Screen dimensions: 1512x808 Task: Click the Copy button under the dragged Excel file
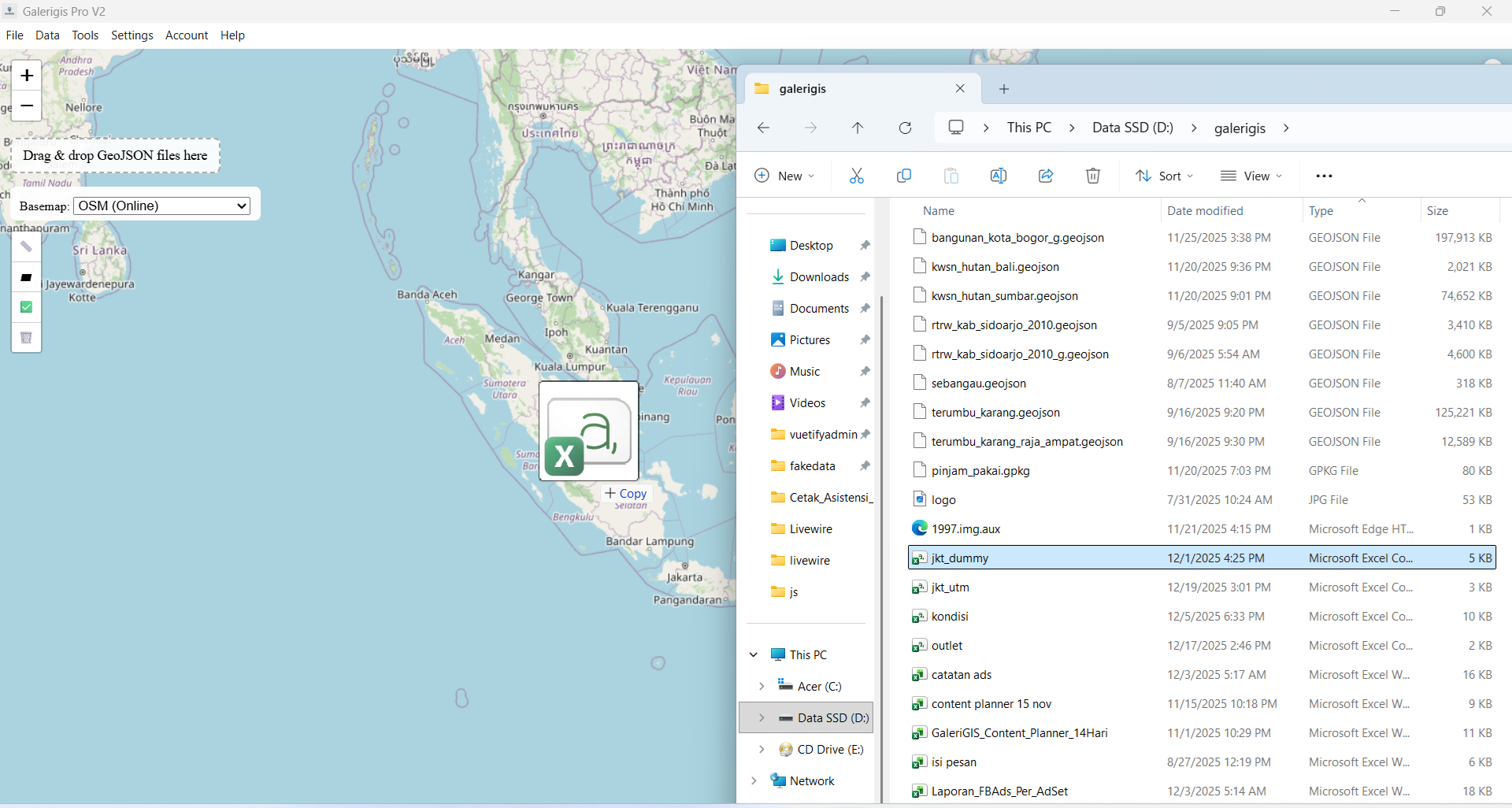pyautogui.click(x=624, y=493)
